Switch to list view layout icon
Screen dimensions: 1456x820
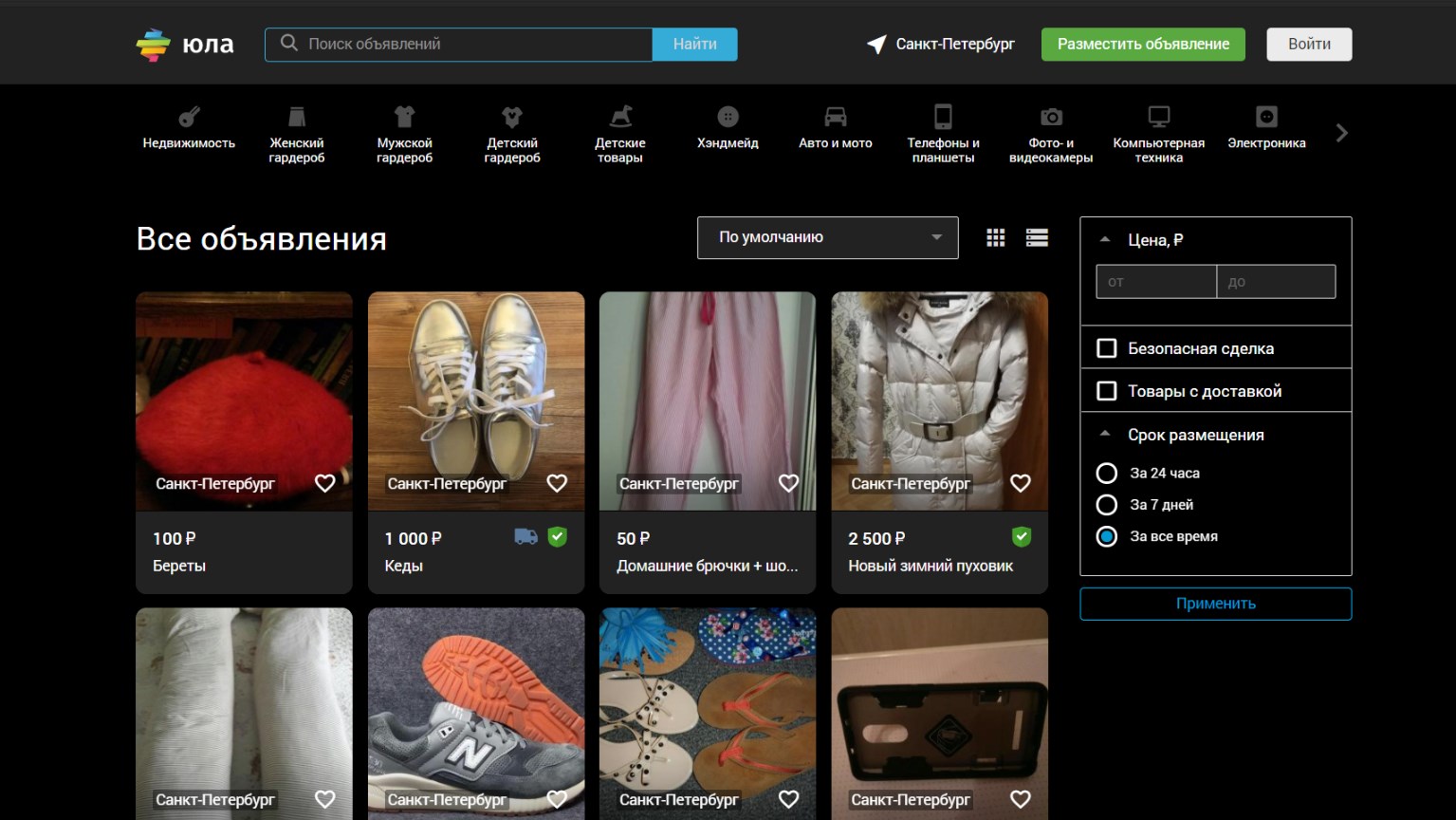click(x=1037, y=238)
